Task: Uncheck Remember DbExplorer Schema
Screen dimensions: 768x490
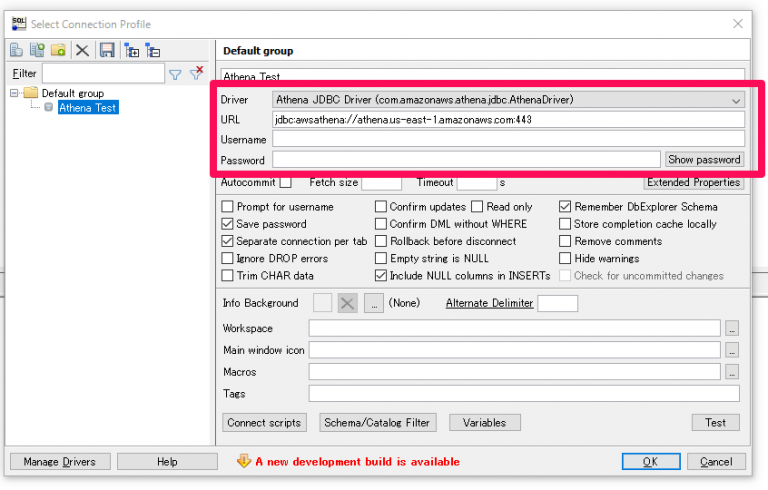Action: [x=565, y=207]
